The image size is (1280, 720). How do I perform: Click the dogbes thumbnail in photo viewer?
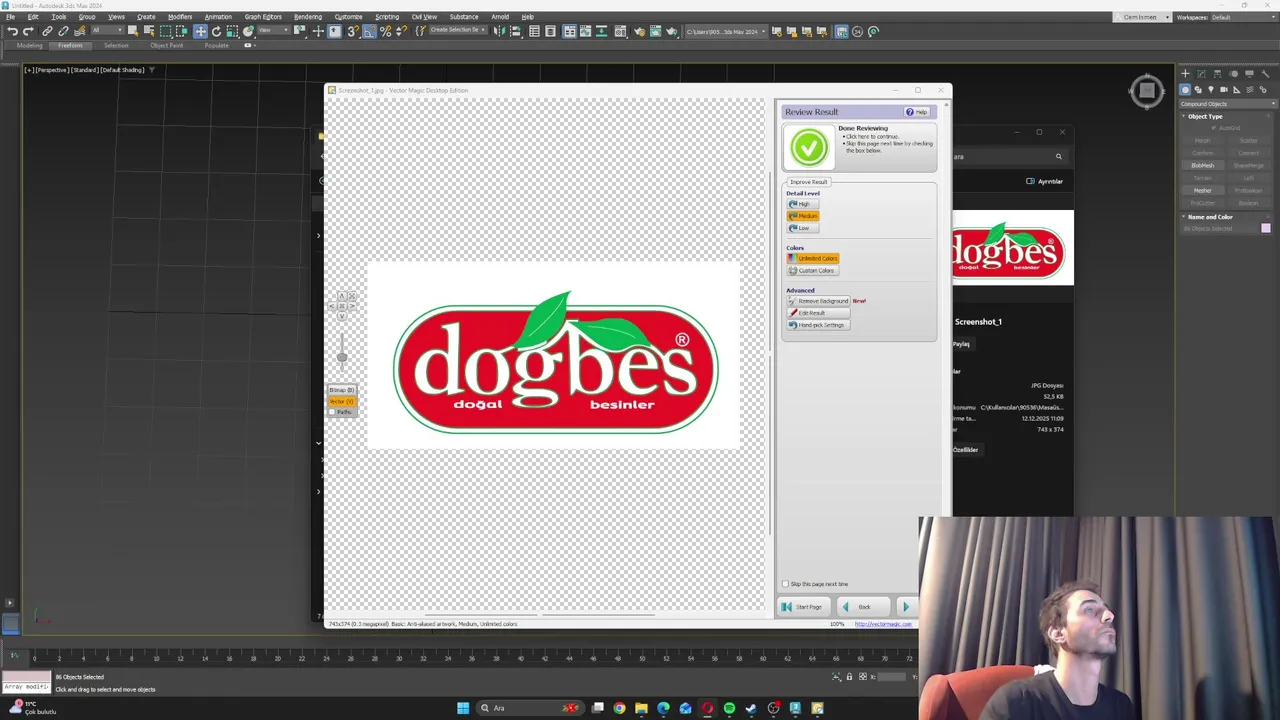(1013, 248)
